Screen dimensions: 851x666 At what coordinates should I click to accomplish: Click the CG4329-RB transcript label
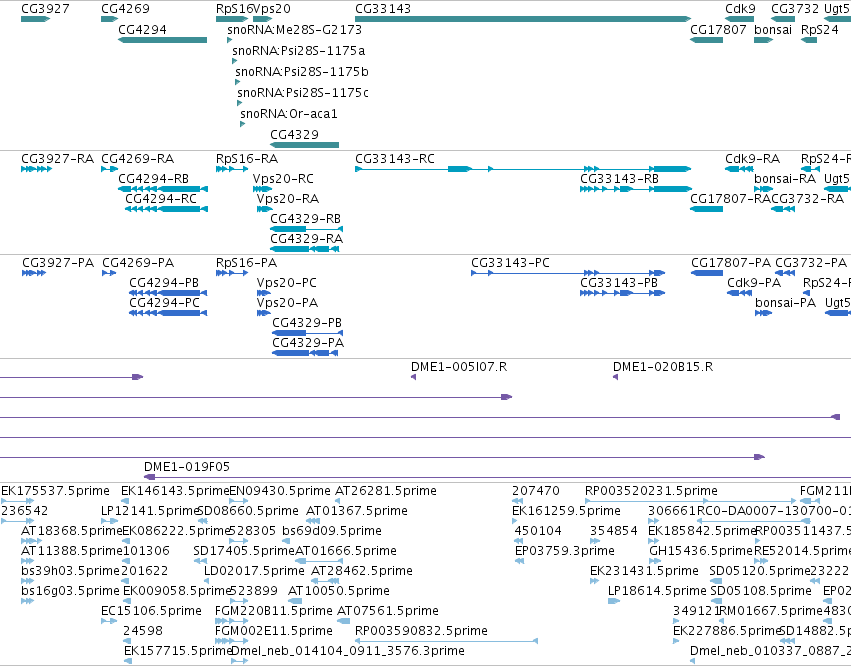pos(306,219)
